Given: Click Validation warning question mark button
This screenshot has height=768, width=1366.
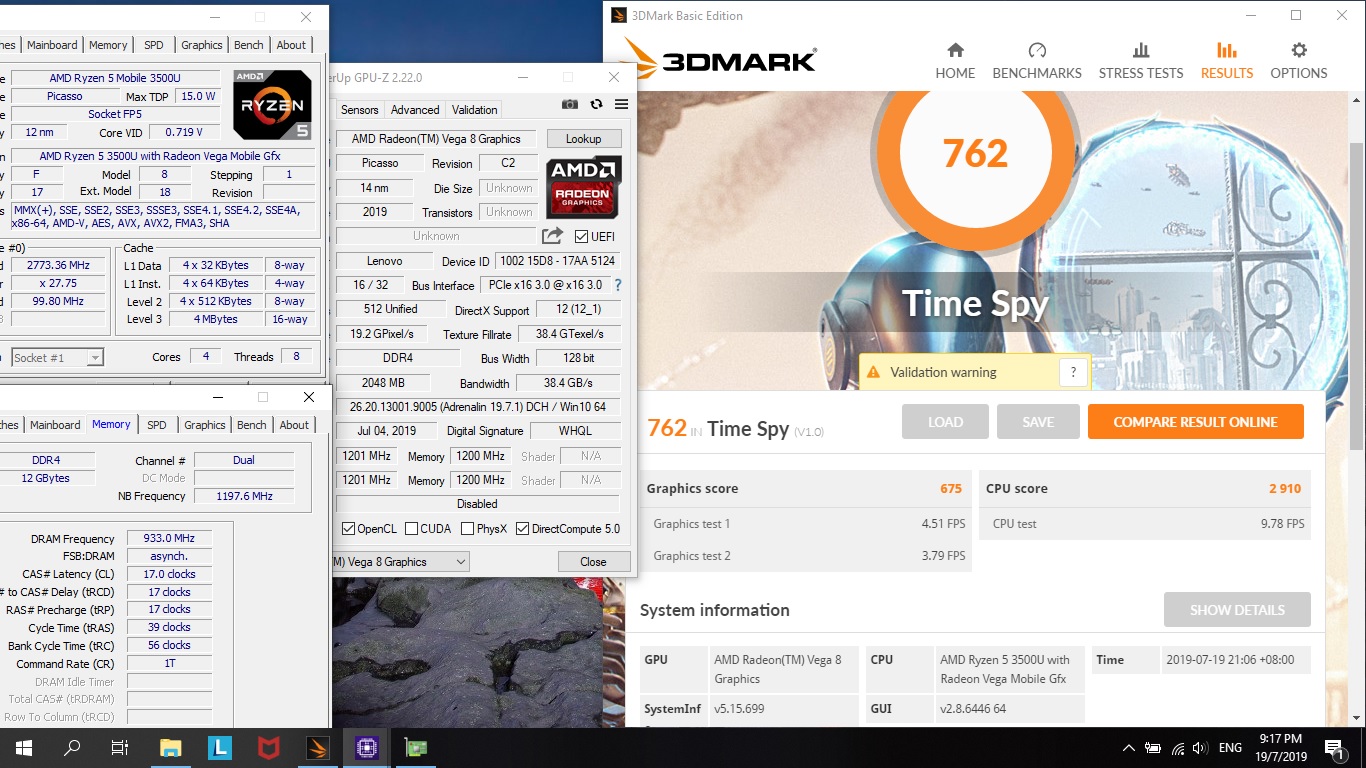Looking at the screenshot, I should pos(1073,372).
